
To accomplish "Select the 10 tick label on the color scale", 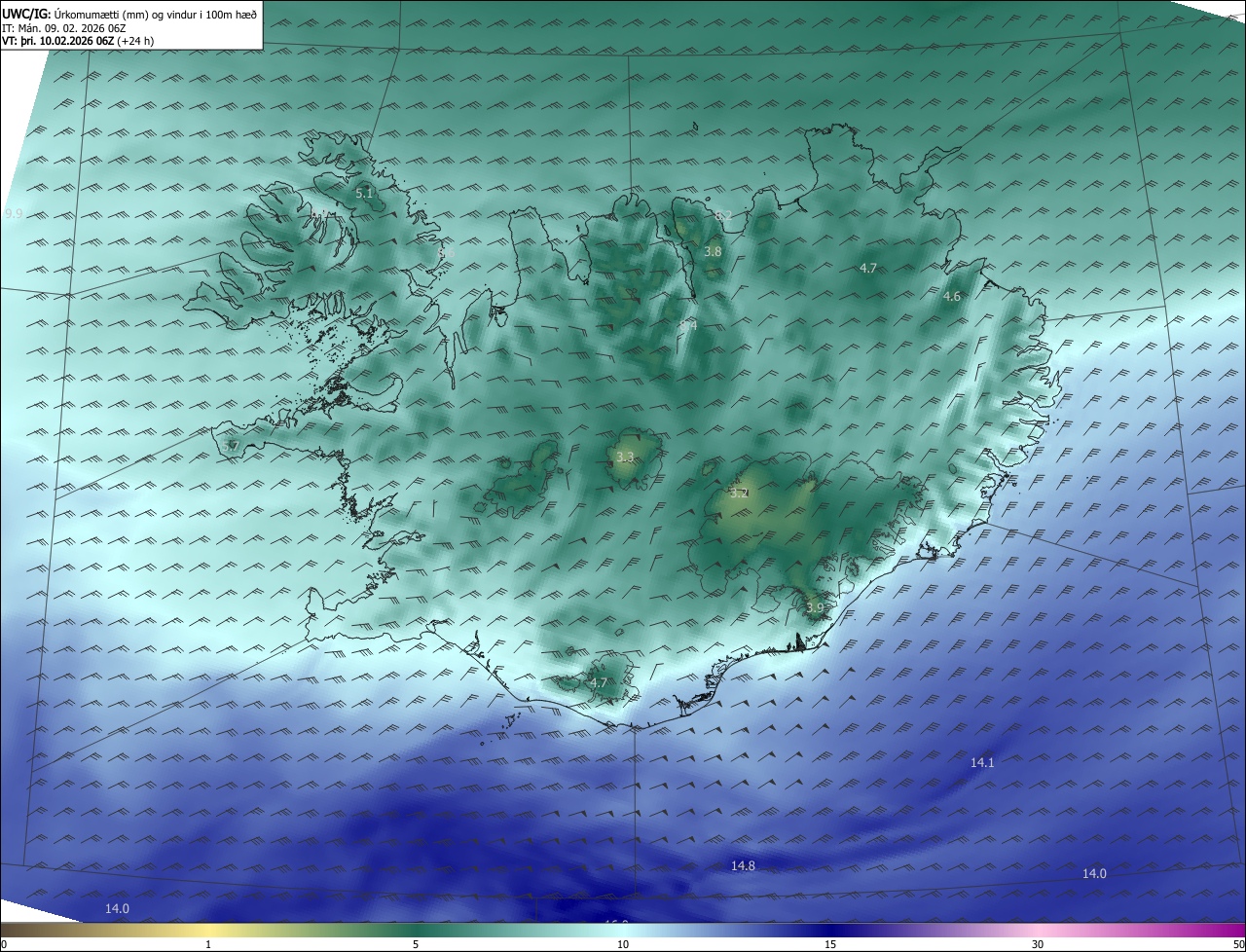I will 623,944.
